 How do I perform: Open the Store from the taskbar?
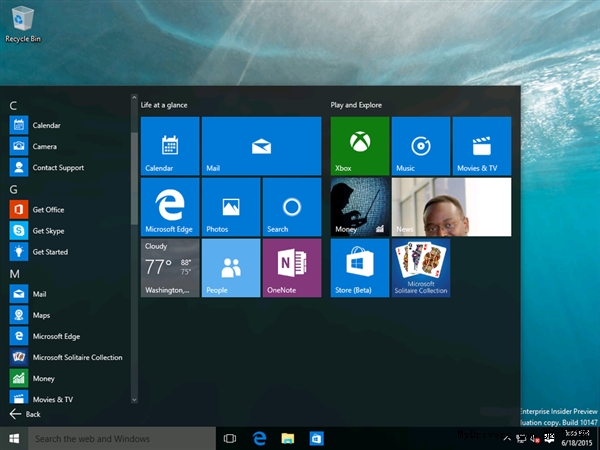316,439
